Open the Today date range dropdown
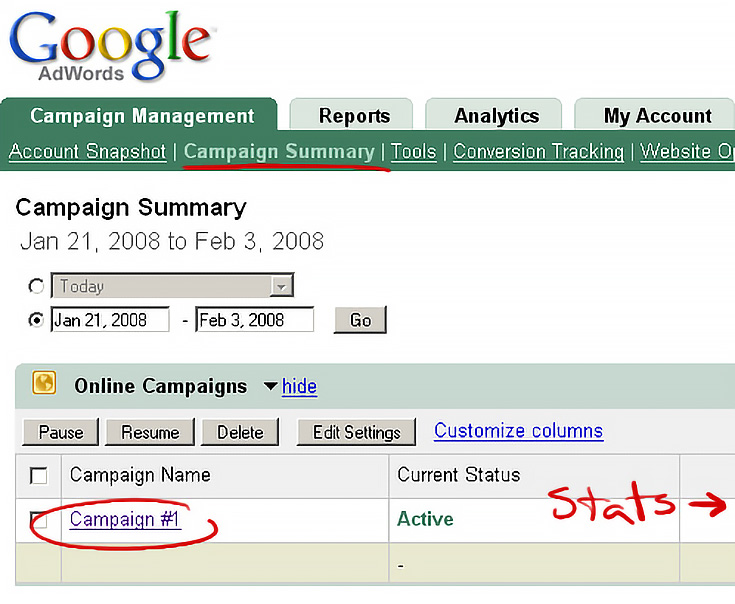Image resolution: width=735 pixels, height=604 pixels. click(x=172, y=285)
